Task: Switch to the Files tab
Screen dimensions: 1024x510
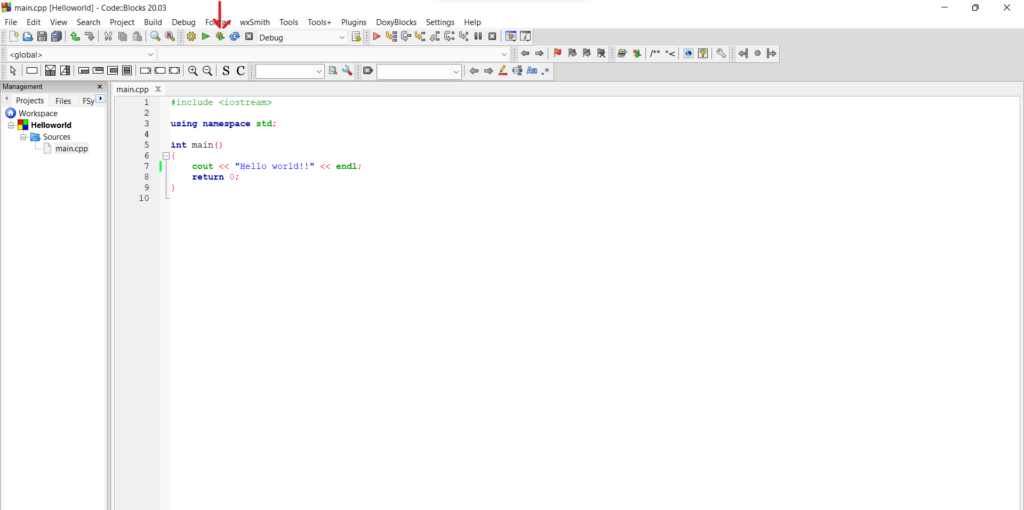Action: pos(63,101)
